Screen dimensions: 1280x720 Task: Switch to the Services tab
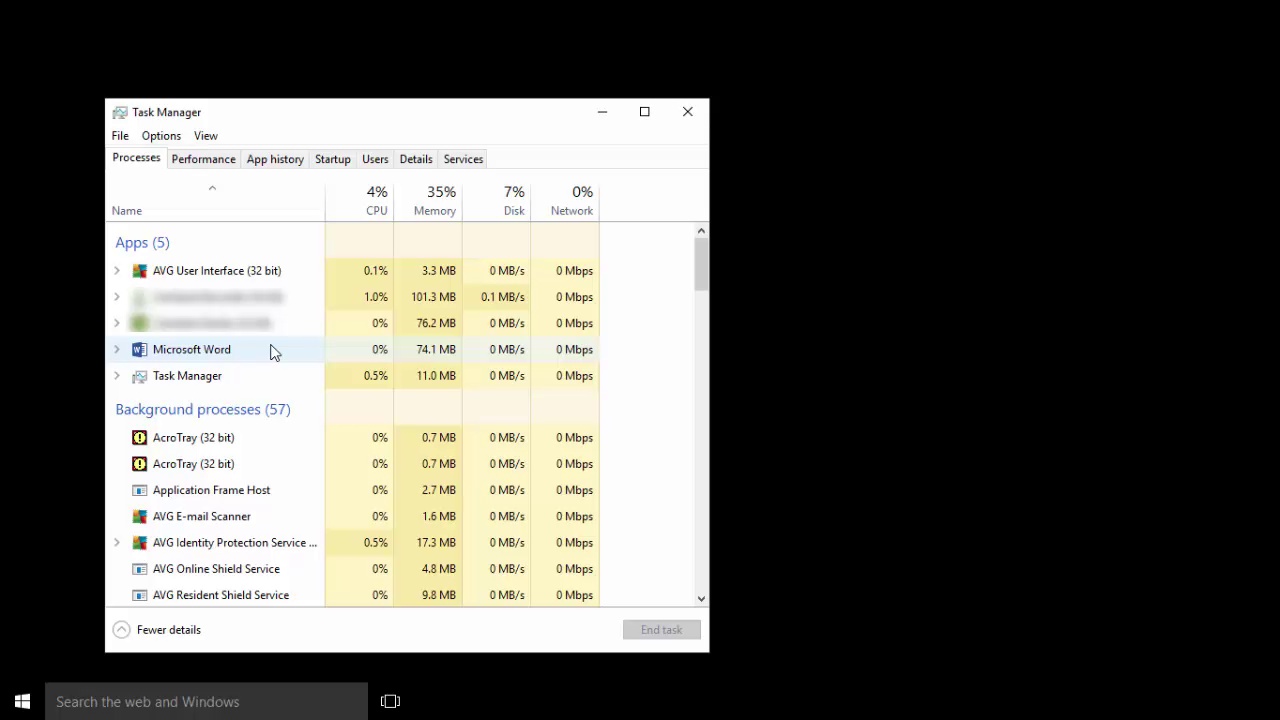[463, 159]
